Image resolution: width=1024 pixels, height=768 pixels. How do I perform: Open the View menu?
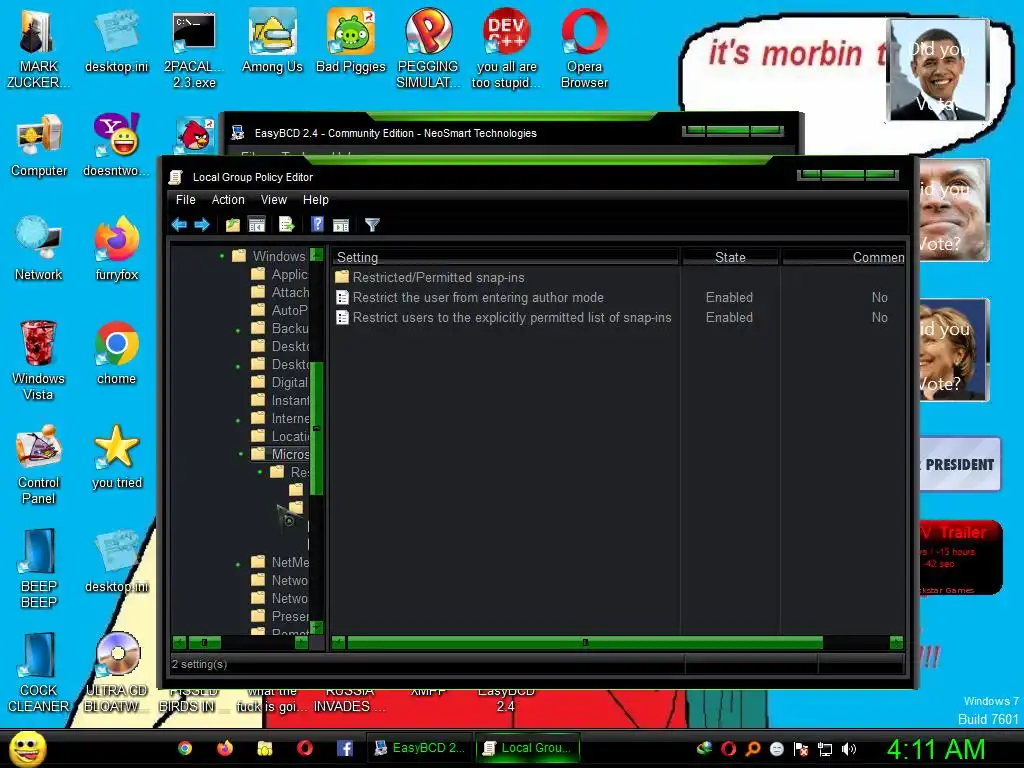[274, 200]
